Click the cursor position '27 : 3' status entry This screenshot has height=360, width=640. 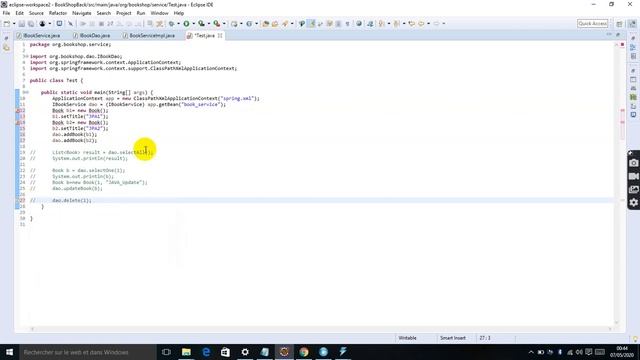(x=485, y=338)
